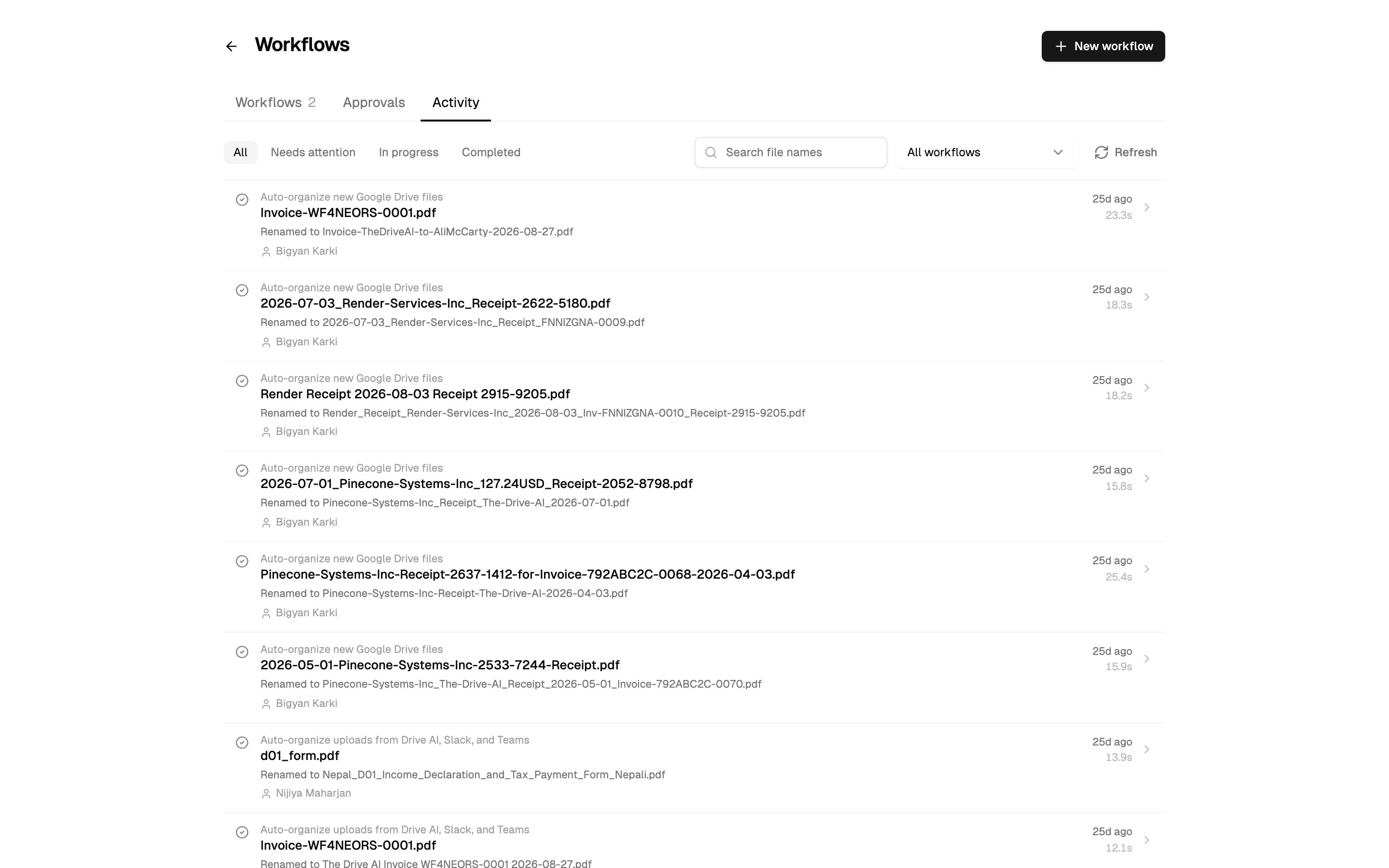Screen dimensions: 1389x868
Task: Click status check icon for Invoice-WF4NEORS-0001.pdf first row
Action: coord(242,199)
